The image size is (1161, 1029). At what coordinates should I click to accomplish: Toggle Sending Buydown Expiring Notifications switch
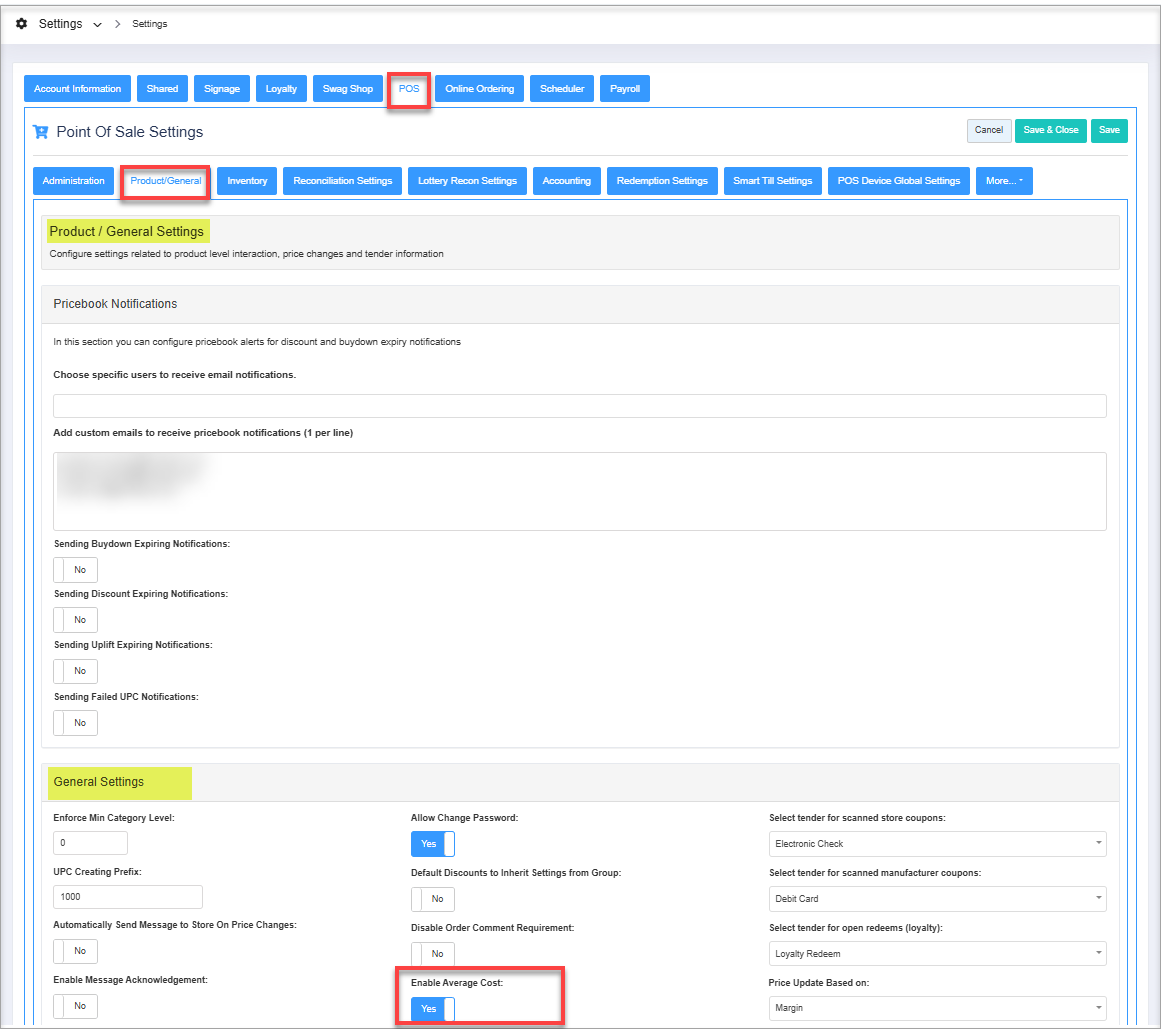[75, 570]
